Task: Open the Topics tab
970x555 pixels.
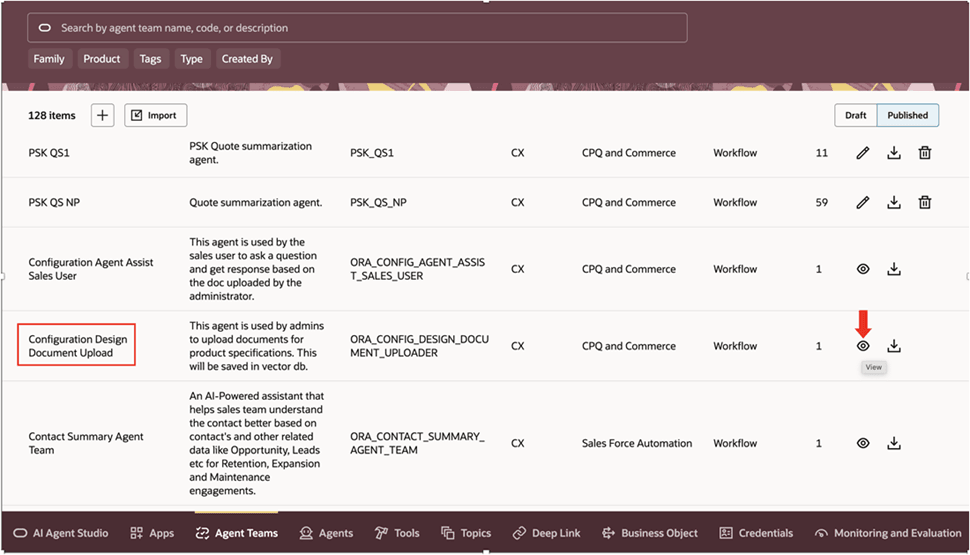Action: pyautogui.click(x=466, y=533)
